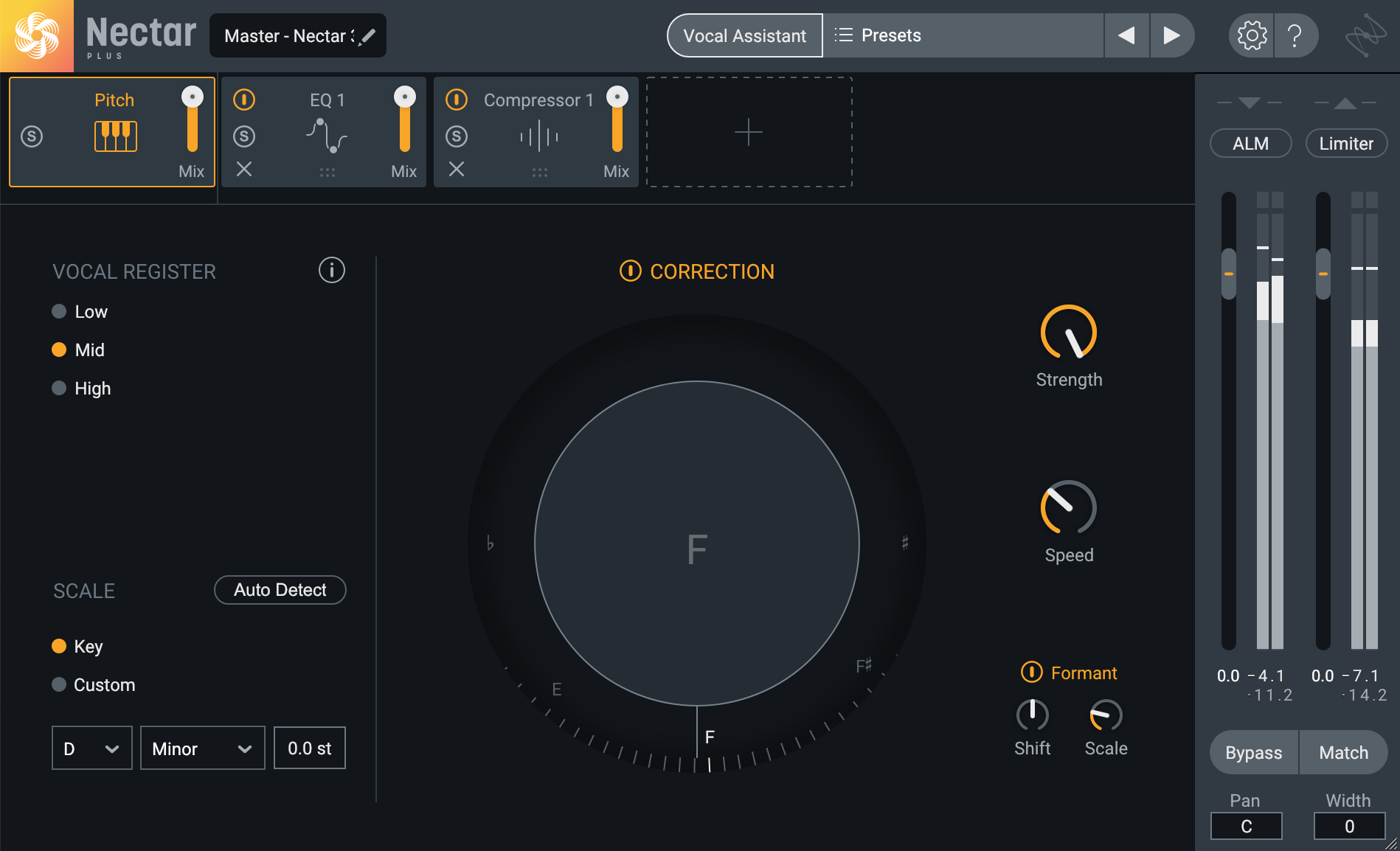Enable the Limiter button
The width and height of the screenshot is (1400, 851).
[1347, 143]
